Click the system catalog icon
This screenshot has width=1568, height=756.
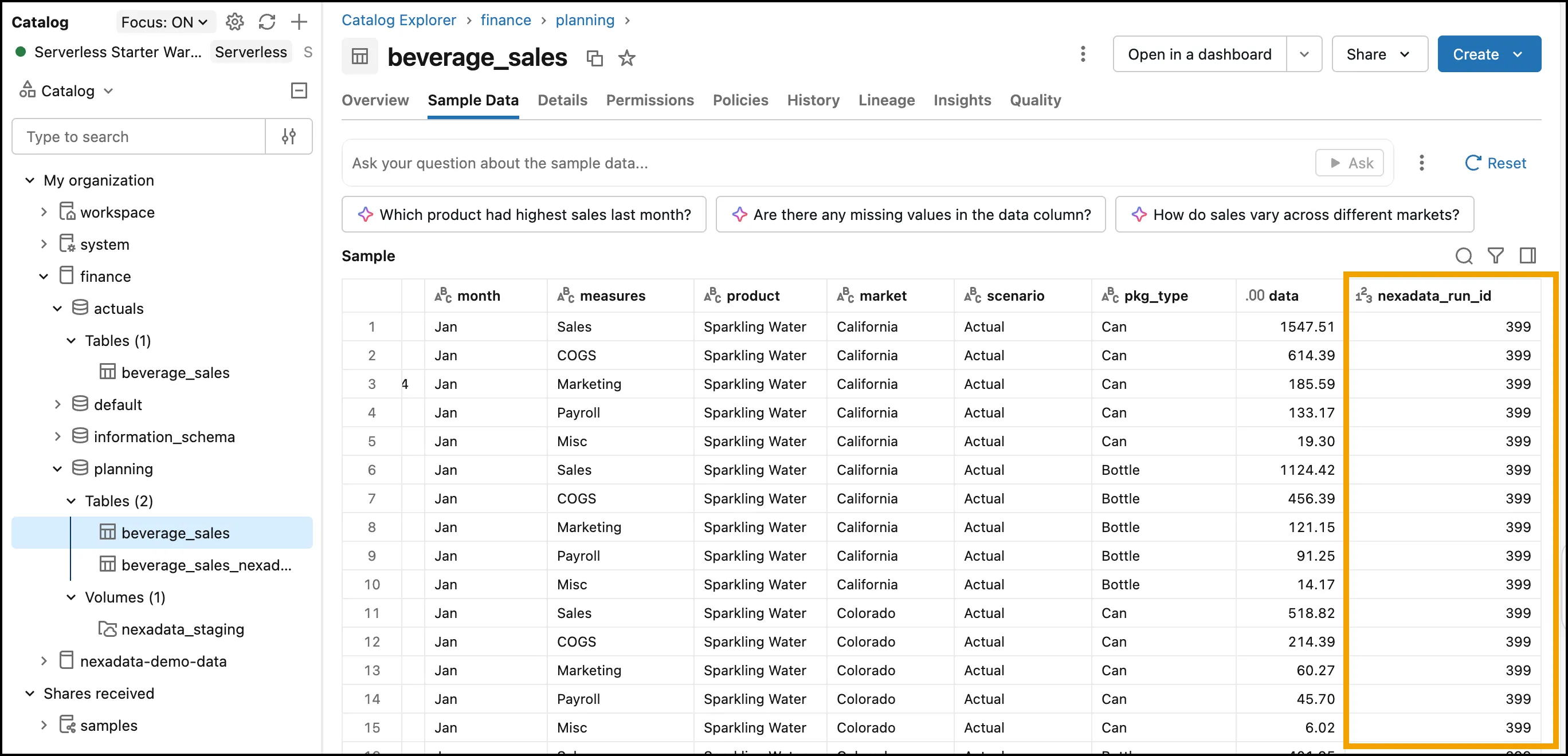click(x=67, y=244)
